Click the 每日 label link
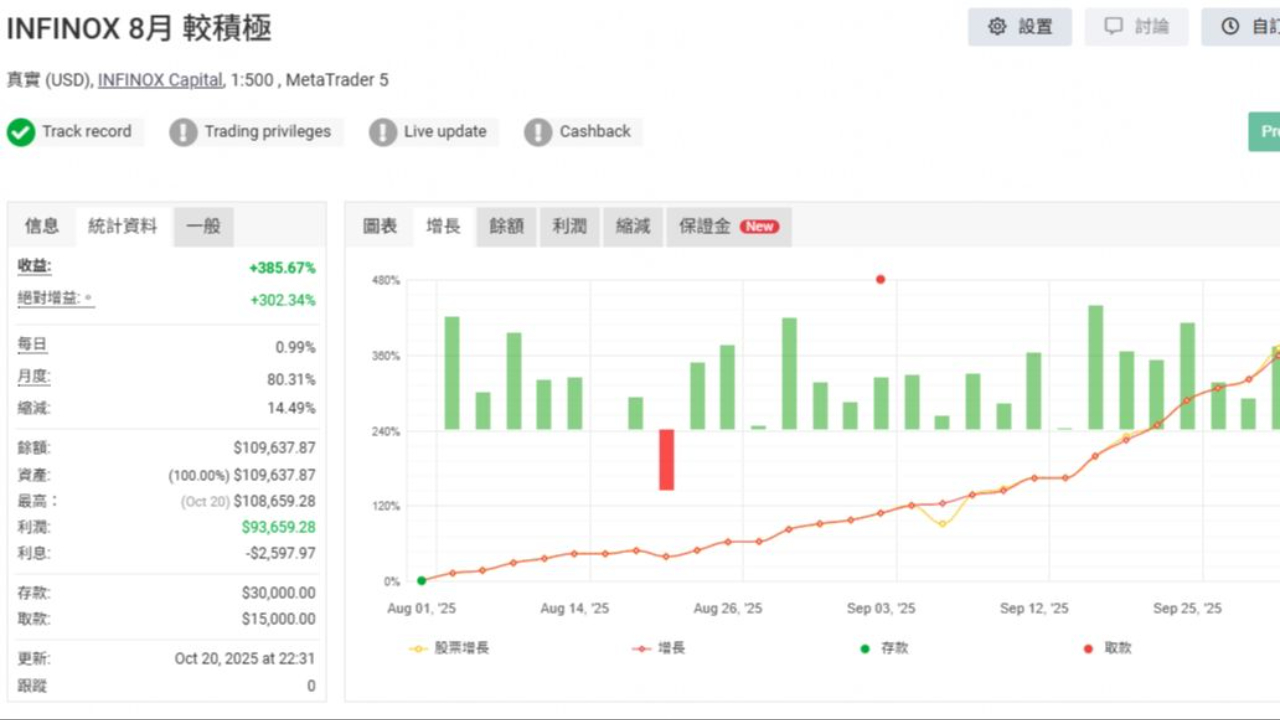 [32, 345]
